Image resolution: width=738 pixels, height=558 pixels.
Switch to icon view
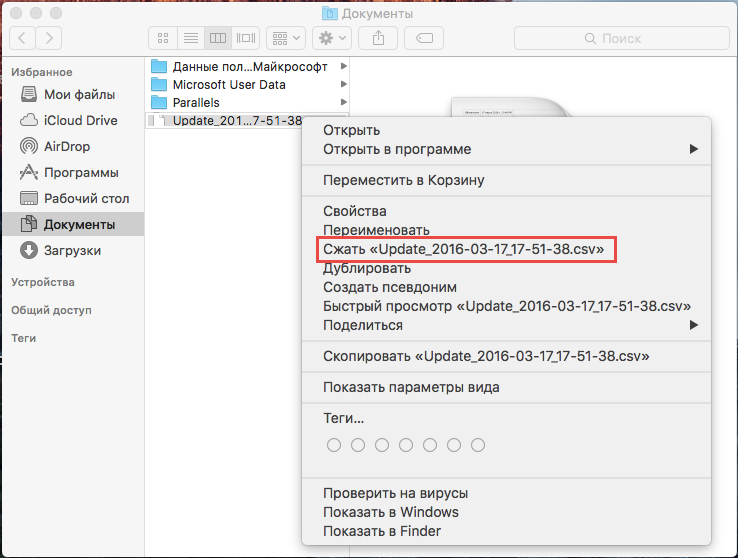tap(163, 38)
